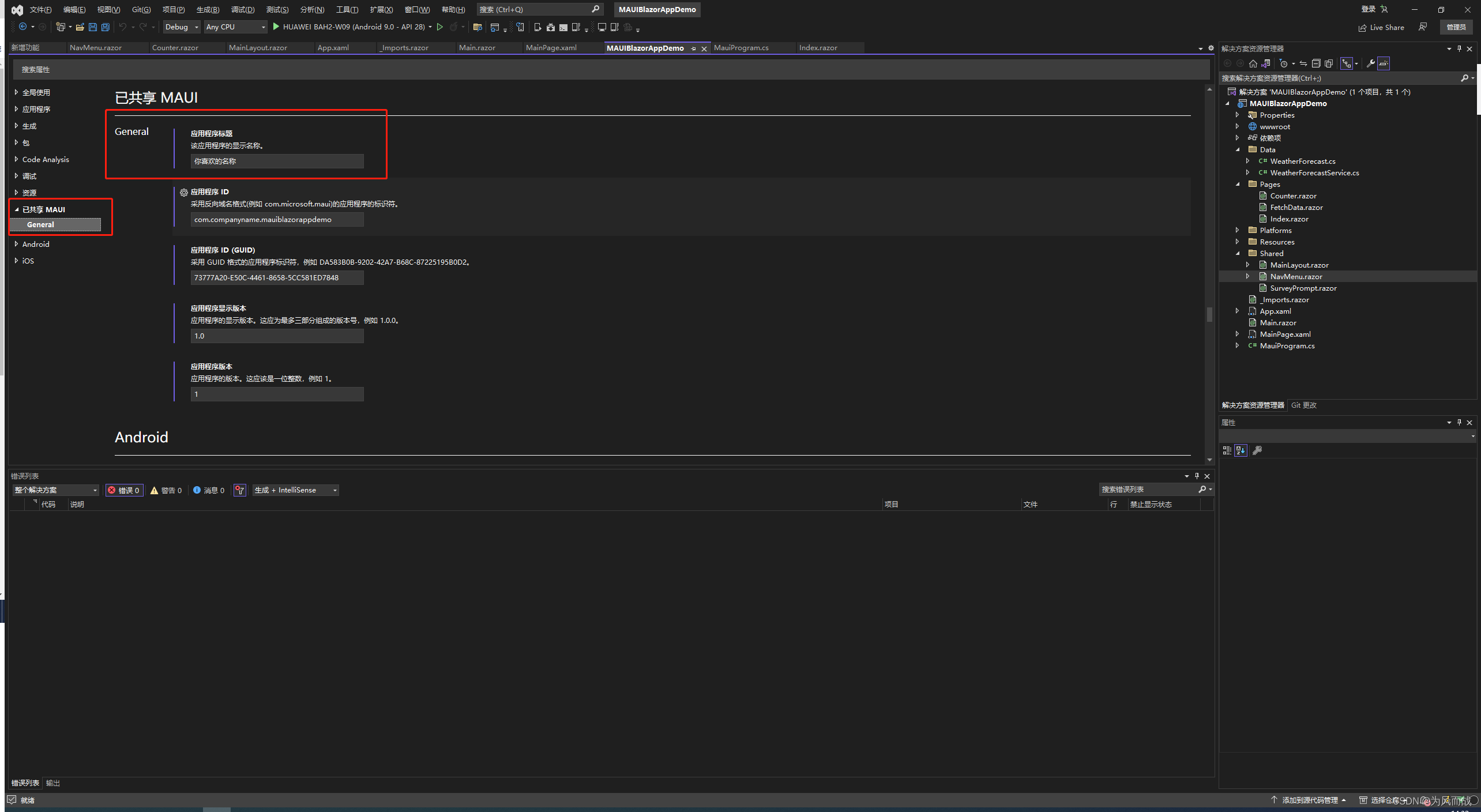Click the Save All toolbar icon
The width and height of the screenshot is (1481, 812).
click(106, 27)
